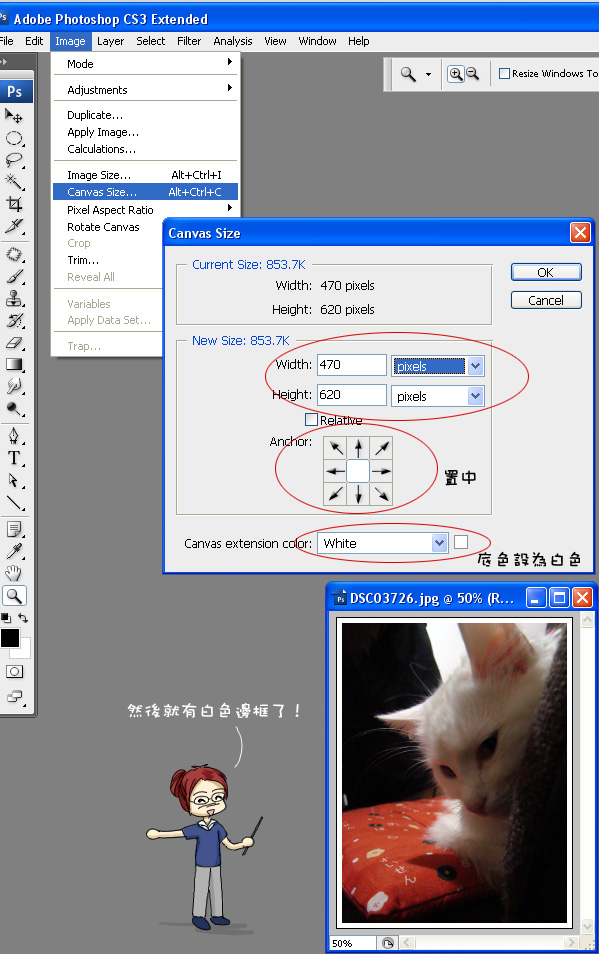Click the Zoom Out button in options bar

473,74
